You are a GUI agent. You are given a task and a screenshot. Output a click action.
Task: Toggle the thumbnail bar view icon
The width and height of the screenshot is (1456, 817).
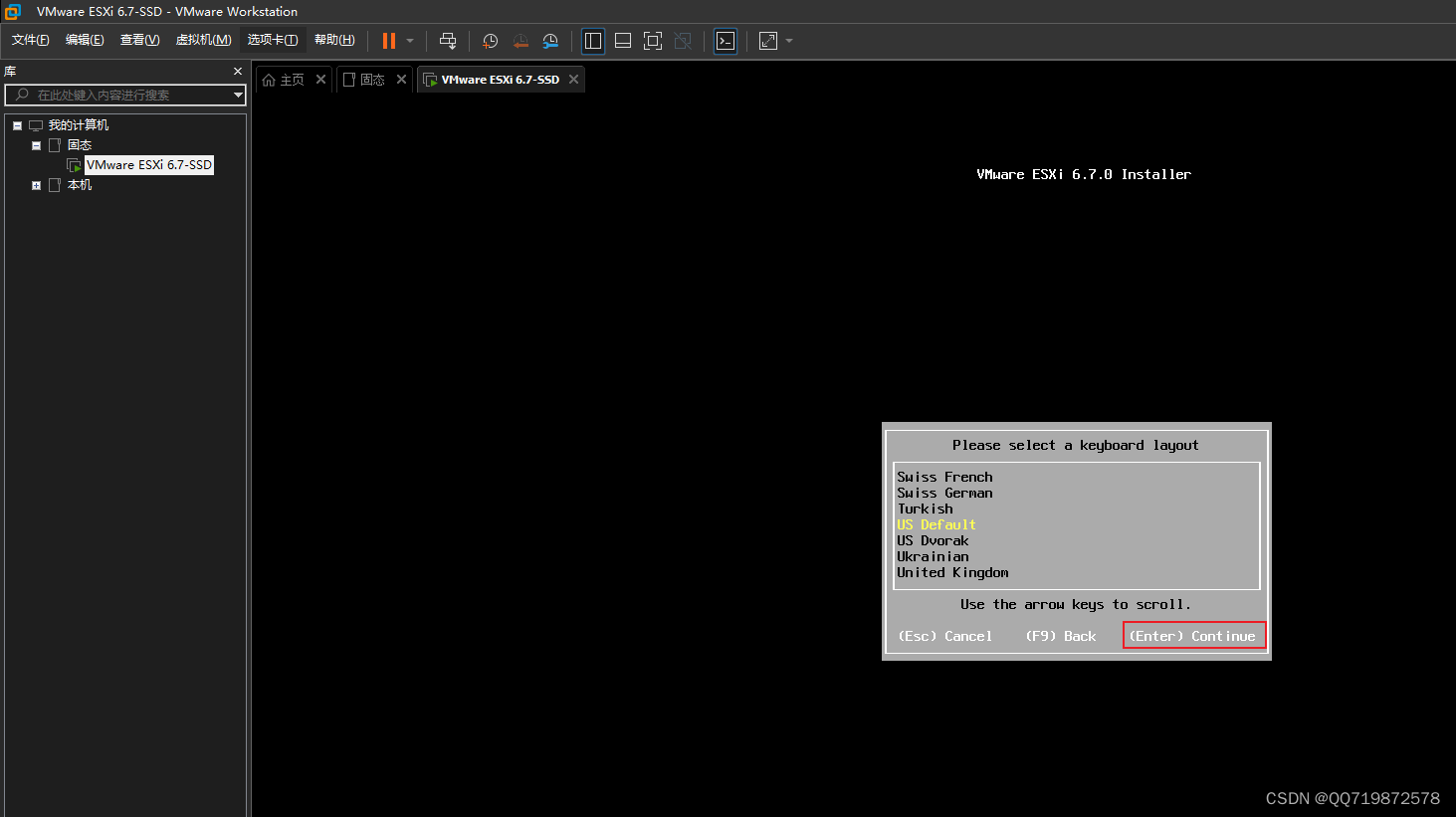623,41
